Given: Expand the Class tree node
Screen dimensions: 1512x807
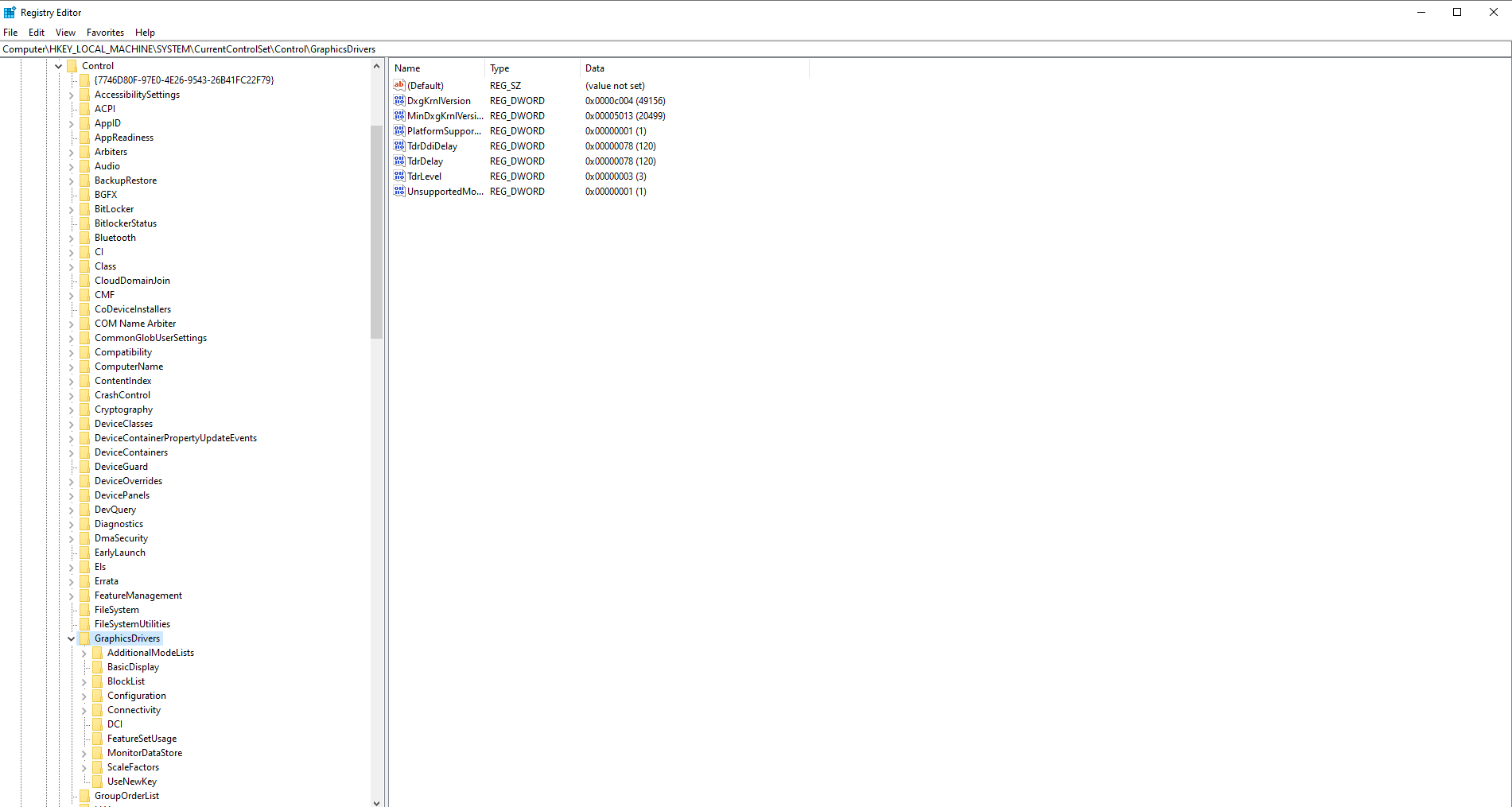Looking at the screenshot, I should click(x=72, y=266).
